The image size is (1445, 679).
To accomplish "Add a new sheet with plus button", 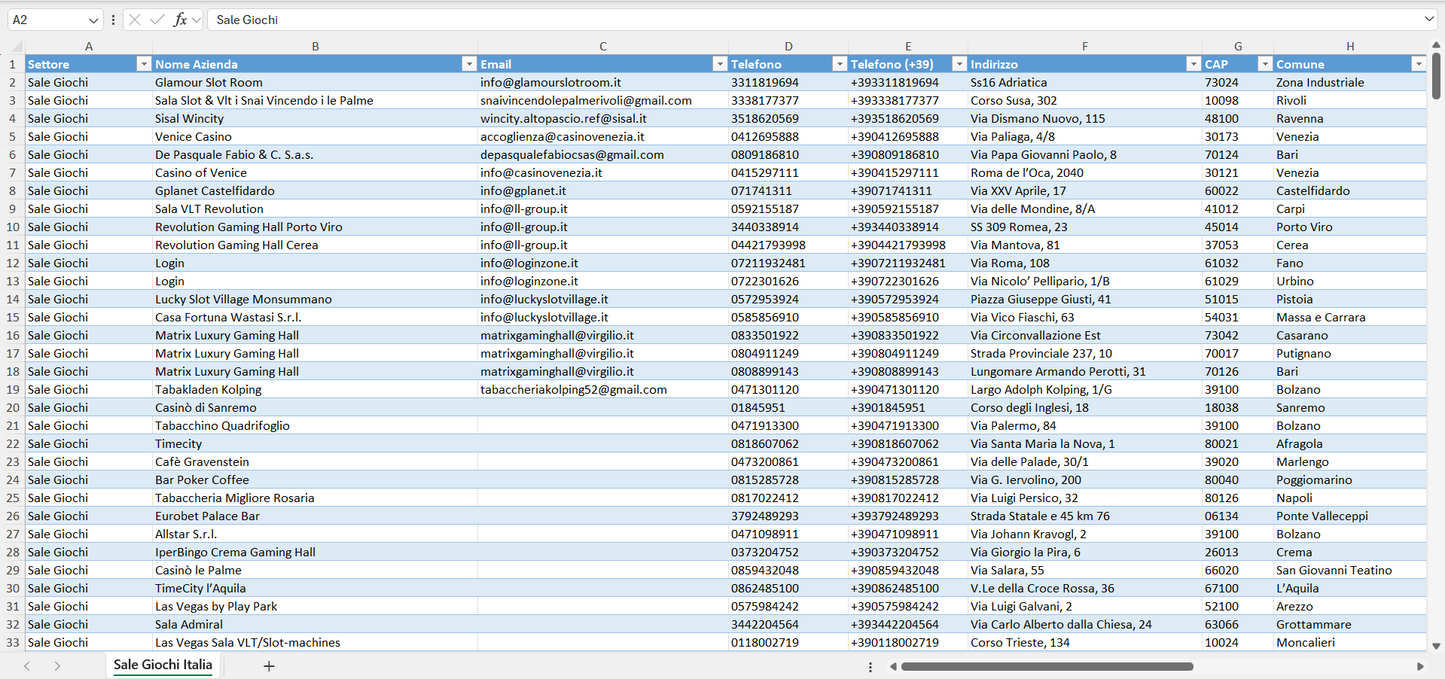I will (268, 666).
